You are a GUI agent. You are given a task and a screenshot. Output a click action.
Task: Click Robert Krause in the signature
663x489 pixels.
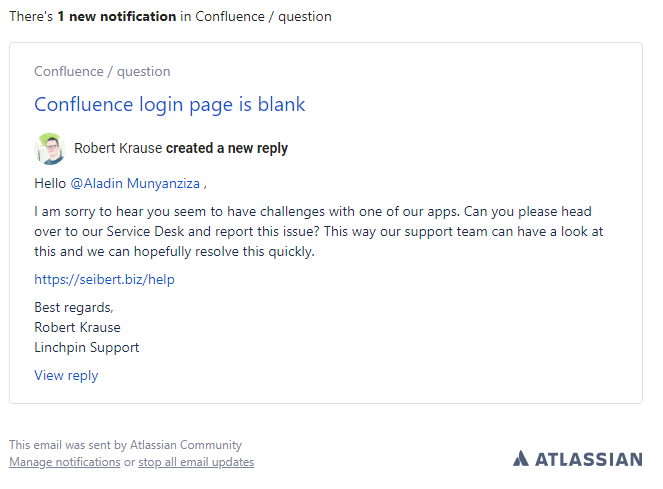click(77, 327)
